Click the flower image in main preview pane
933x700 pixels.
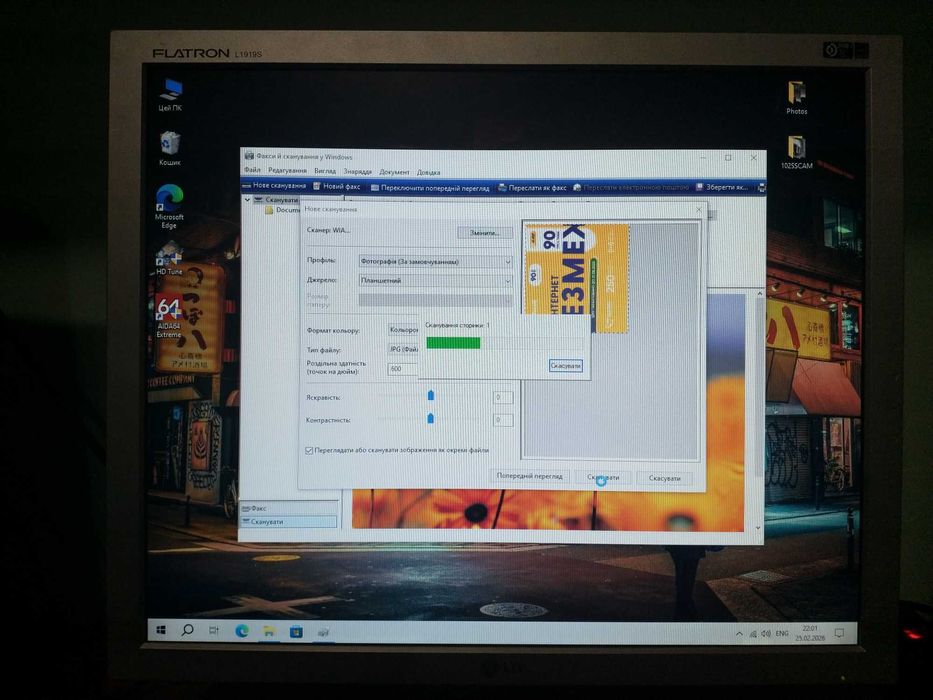547,509
